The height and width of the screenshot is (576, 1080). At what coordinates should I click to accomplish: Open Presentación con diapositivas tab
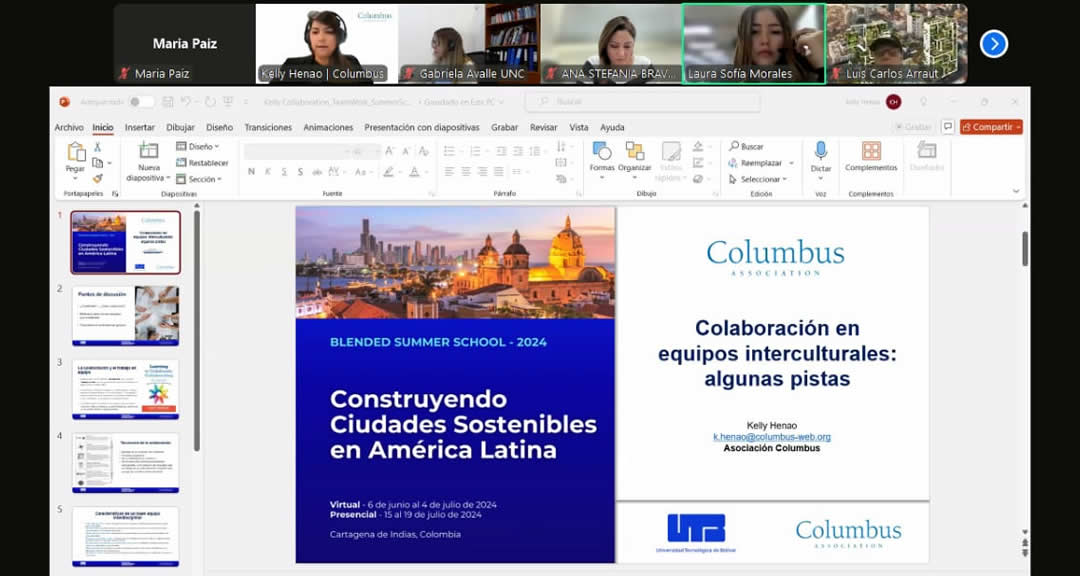click(422, 127)
